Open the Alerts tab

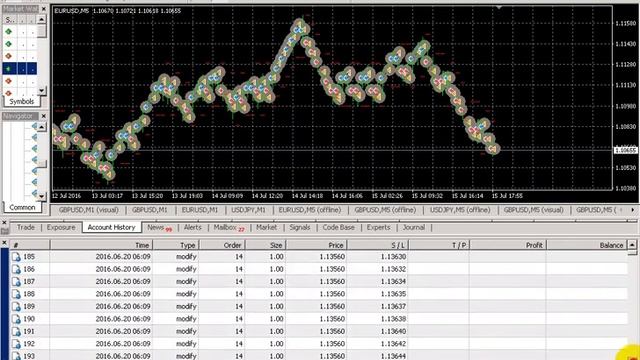click(193, 227)
